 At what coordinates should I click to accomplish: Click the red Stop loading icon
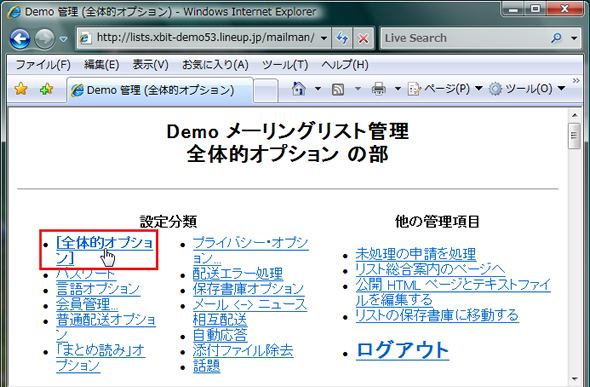(363, 38)
